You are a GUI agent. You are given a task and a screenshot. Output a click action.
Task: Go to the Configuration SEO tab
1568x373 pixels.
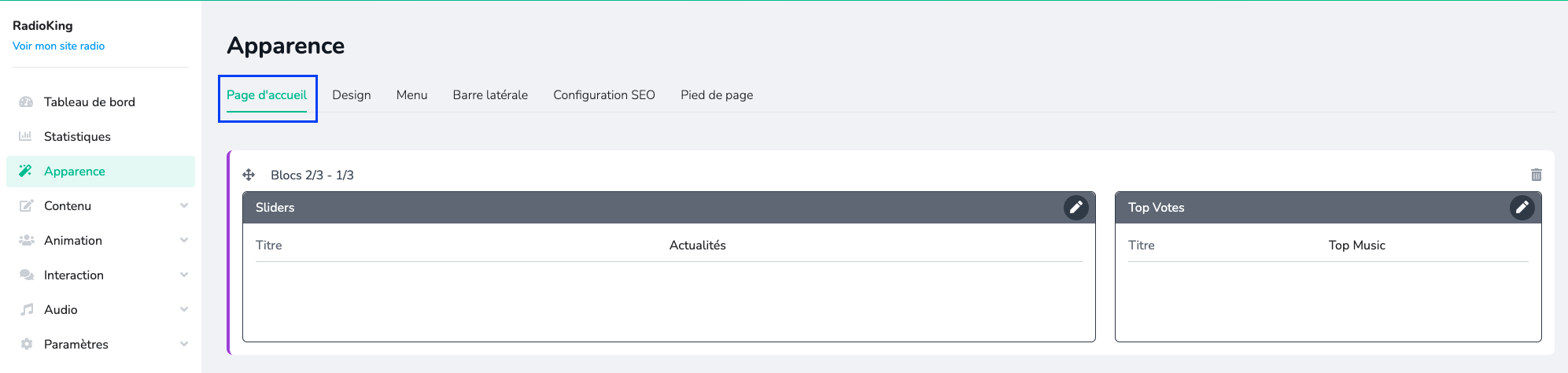click(x=603, y=95)
